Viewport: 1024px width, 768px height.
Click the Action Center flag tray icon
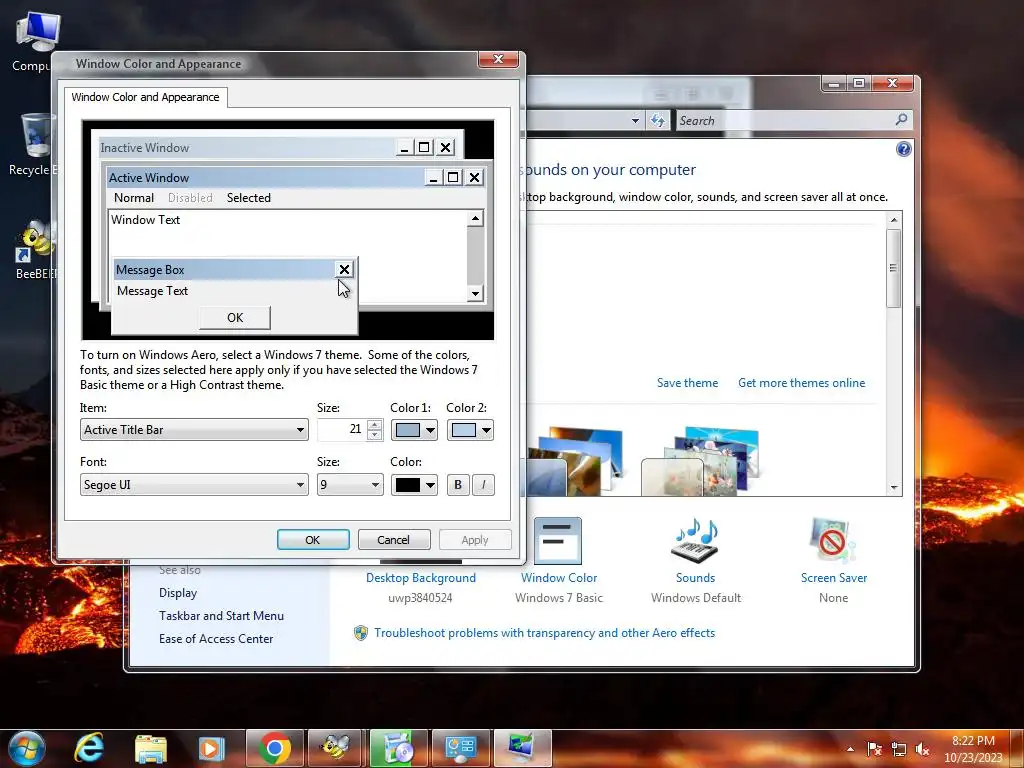click(874, 749)
